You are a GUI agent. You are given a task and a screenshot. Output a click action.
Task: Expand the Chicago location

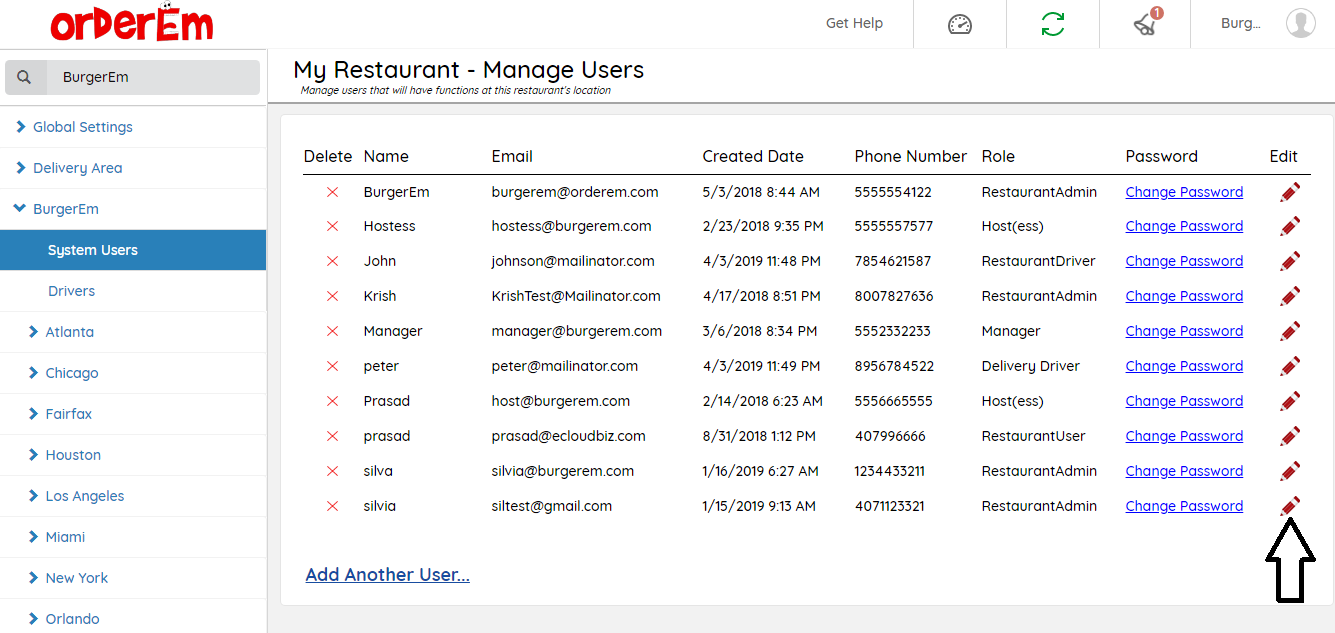pos(71,373)
